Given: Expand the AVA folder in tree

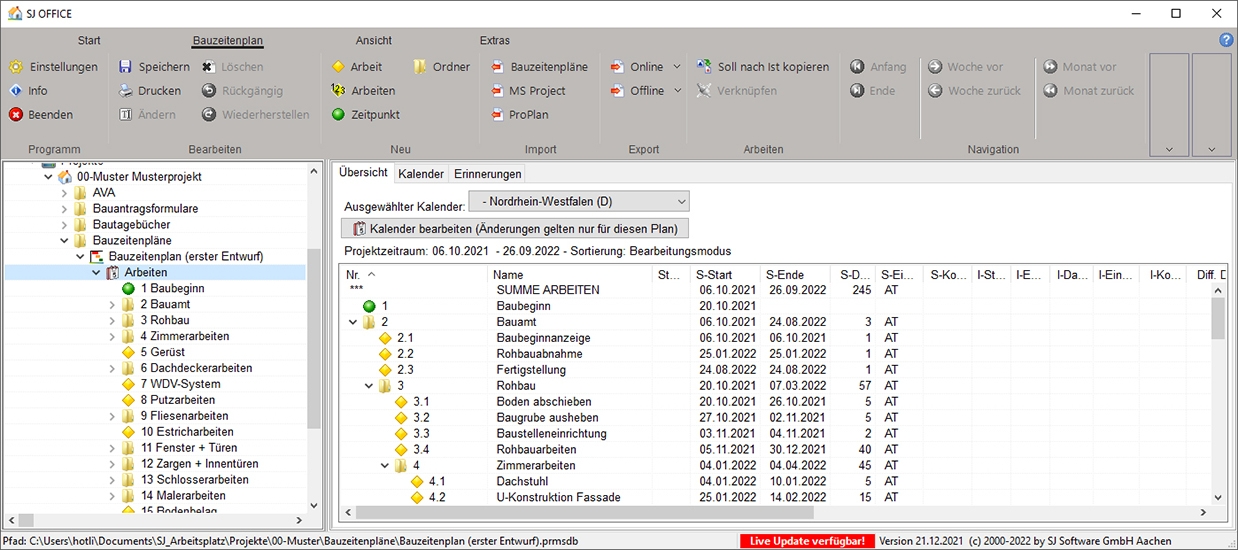Looking at the screenshot, I should (x=64, y=193).
